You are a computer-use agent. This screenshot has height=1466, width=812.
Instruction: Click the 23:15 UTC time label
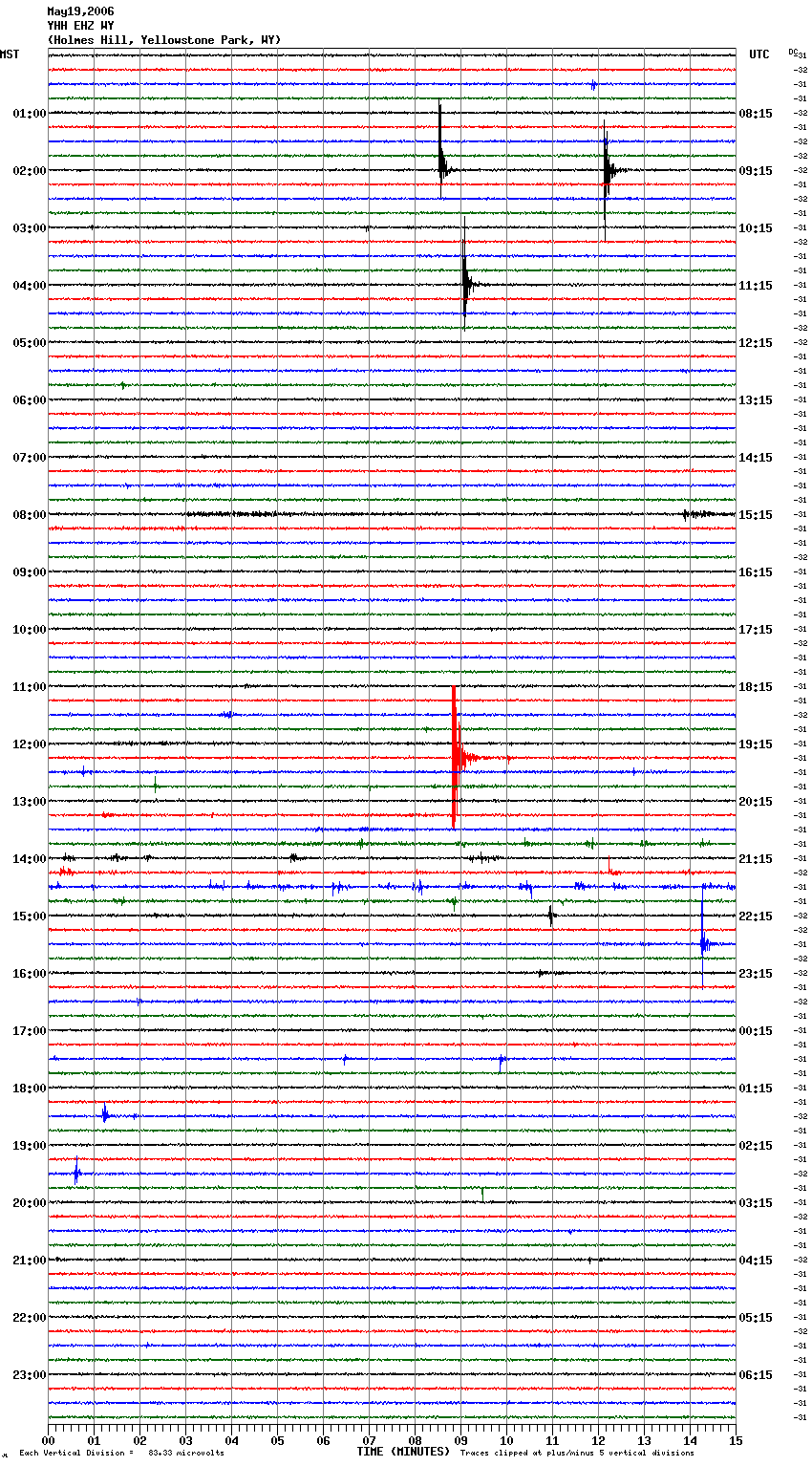756,974
